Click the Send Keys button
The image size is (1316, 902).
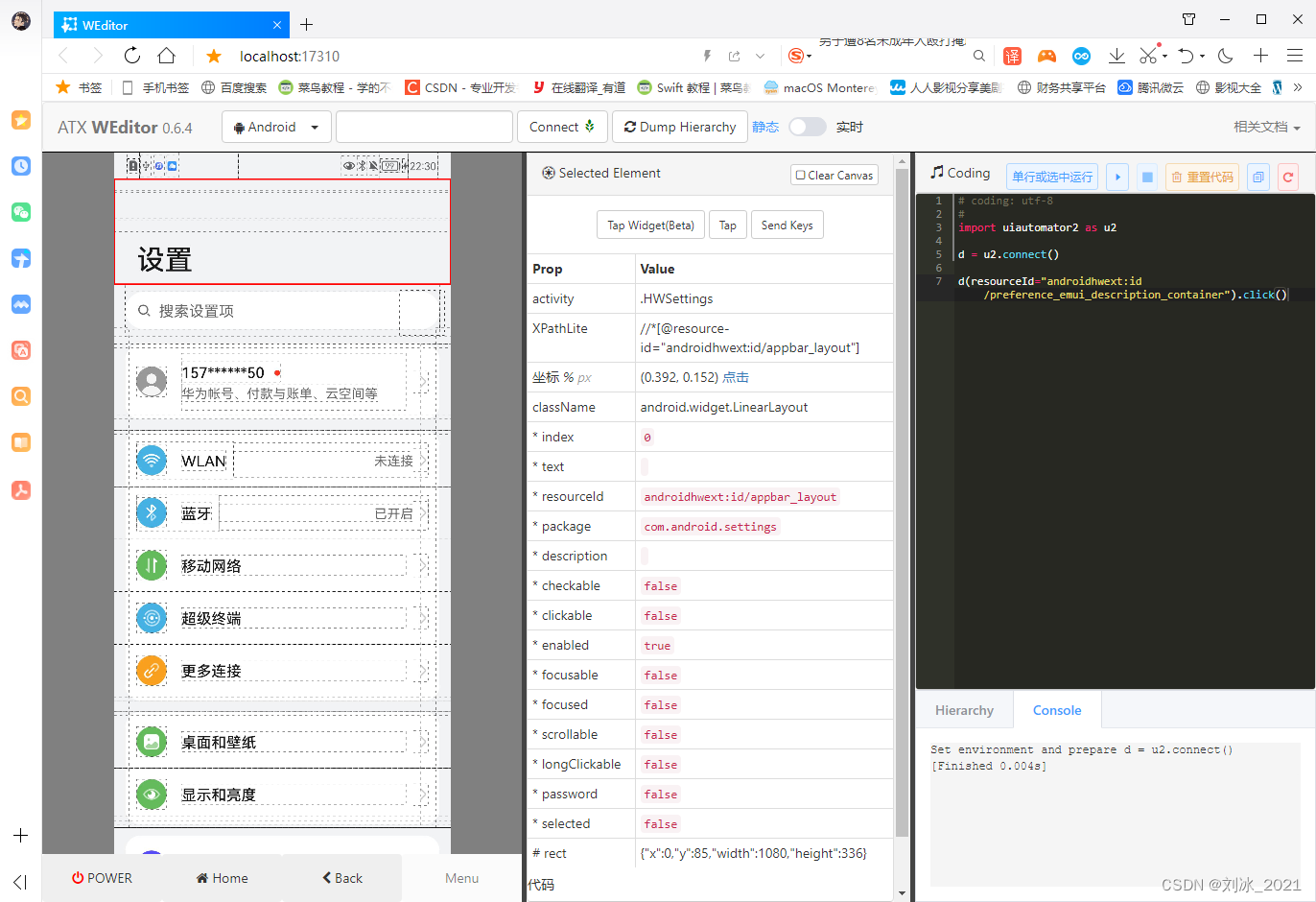pyautogui.click(x=787, y=225)
